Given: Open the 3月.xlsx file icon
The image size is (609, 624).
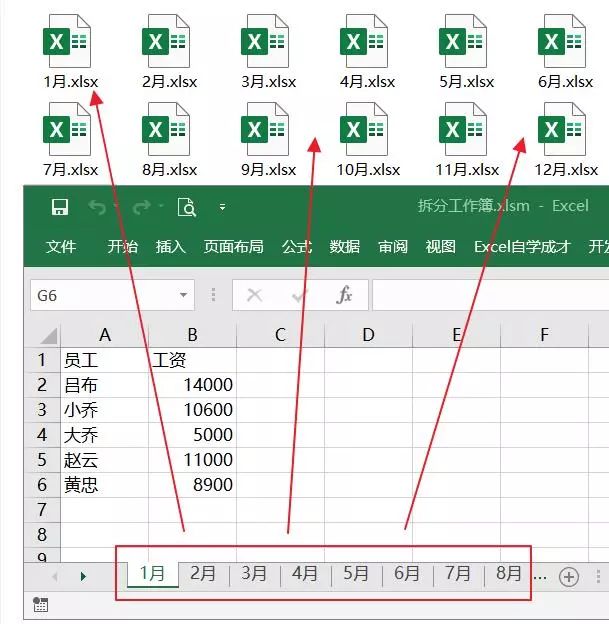Looking at the screenshot, I should tap(265, 41).
